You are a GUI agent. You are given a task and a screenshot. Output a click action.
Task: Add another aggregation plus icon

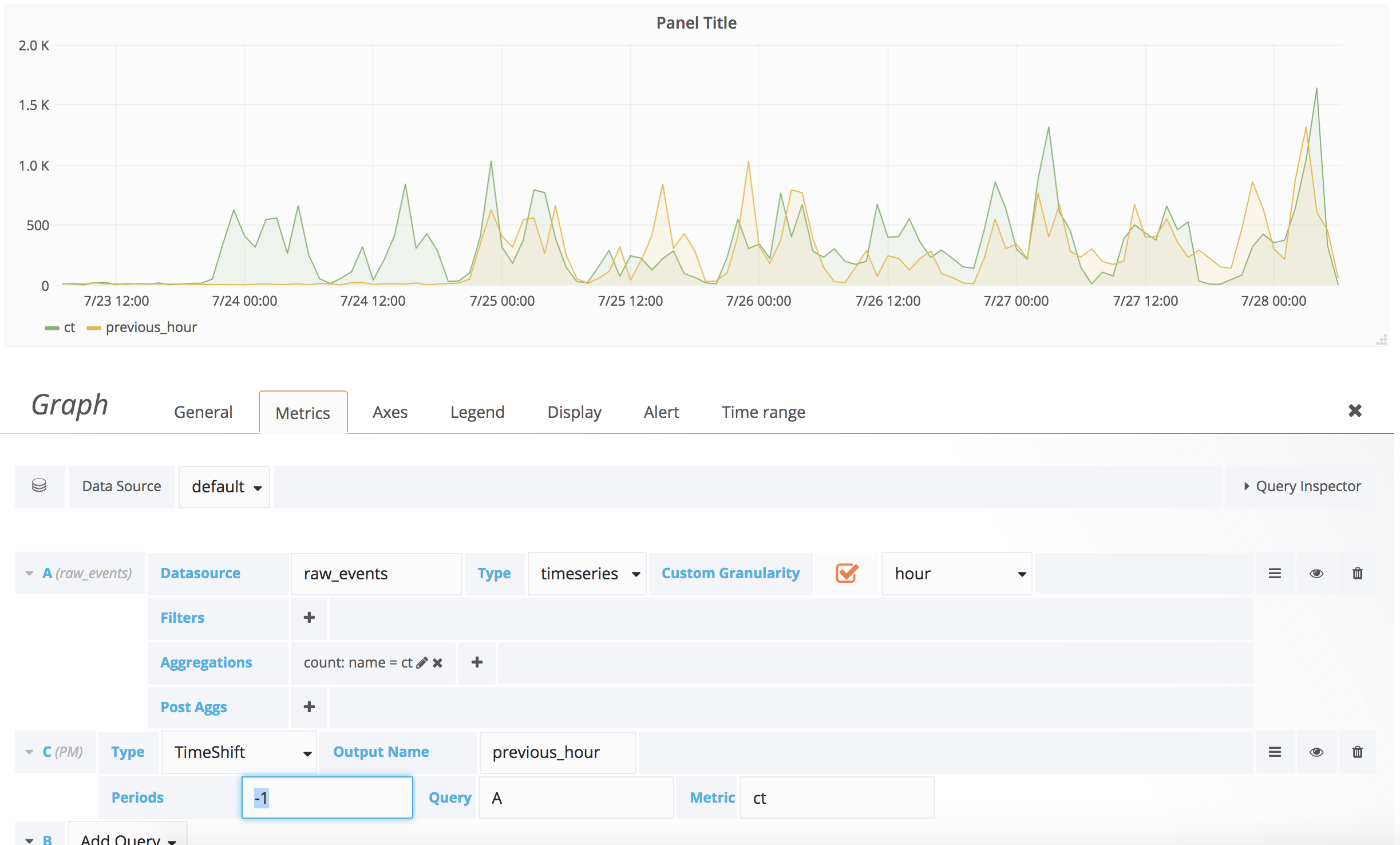click(477, 662)
